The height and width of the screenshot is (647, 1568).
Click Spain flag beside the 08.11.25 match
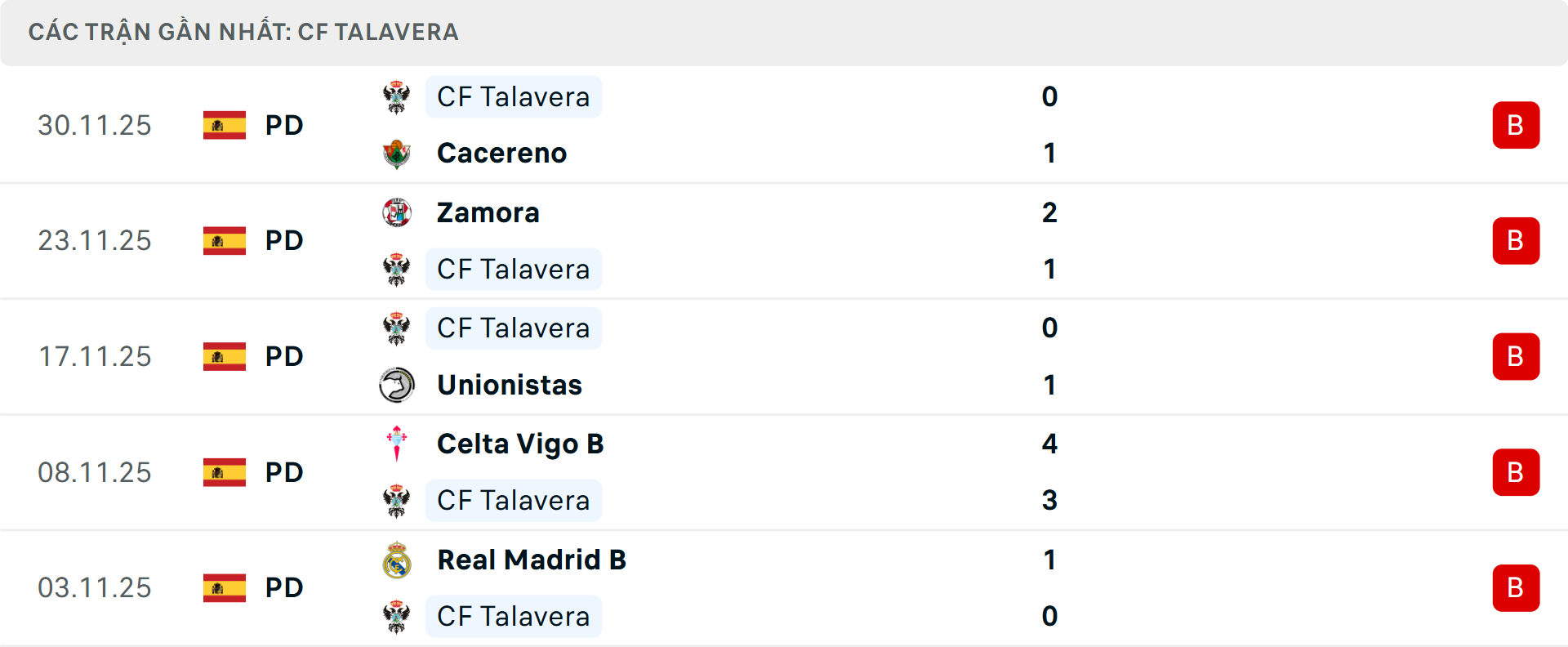[x=225, y=472]
